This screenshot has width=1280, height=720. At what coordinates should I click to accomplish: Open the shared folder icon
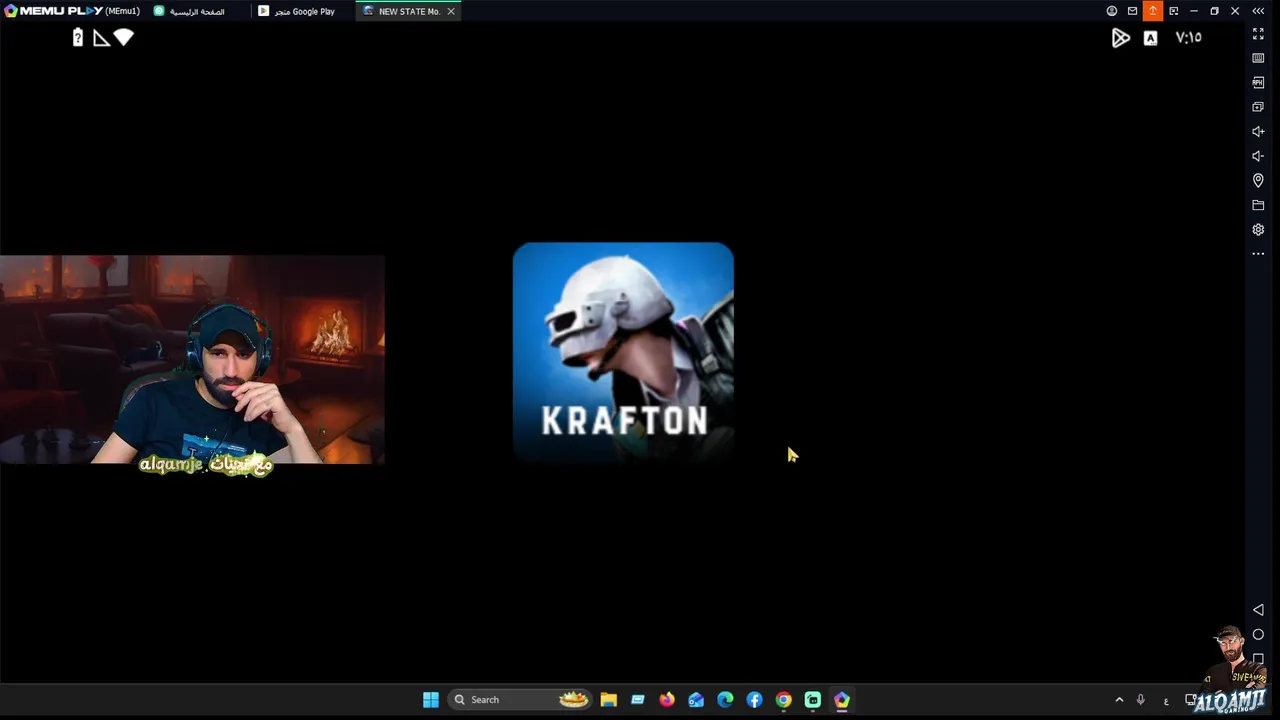tap(1258, 205)
